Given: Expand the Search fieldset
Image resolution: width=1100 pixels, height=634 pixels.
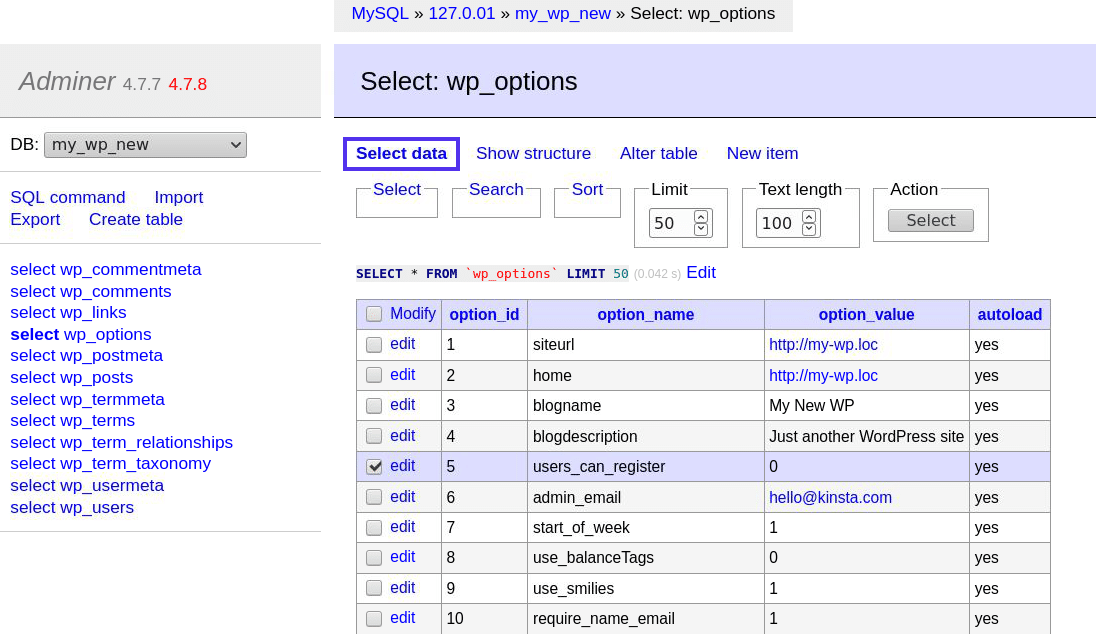Looking at the screenshot, I should pos(496,190).
